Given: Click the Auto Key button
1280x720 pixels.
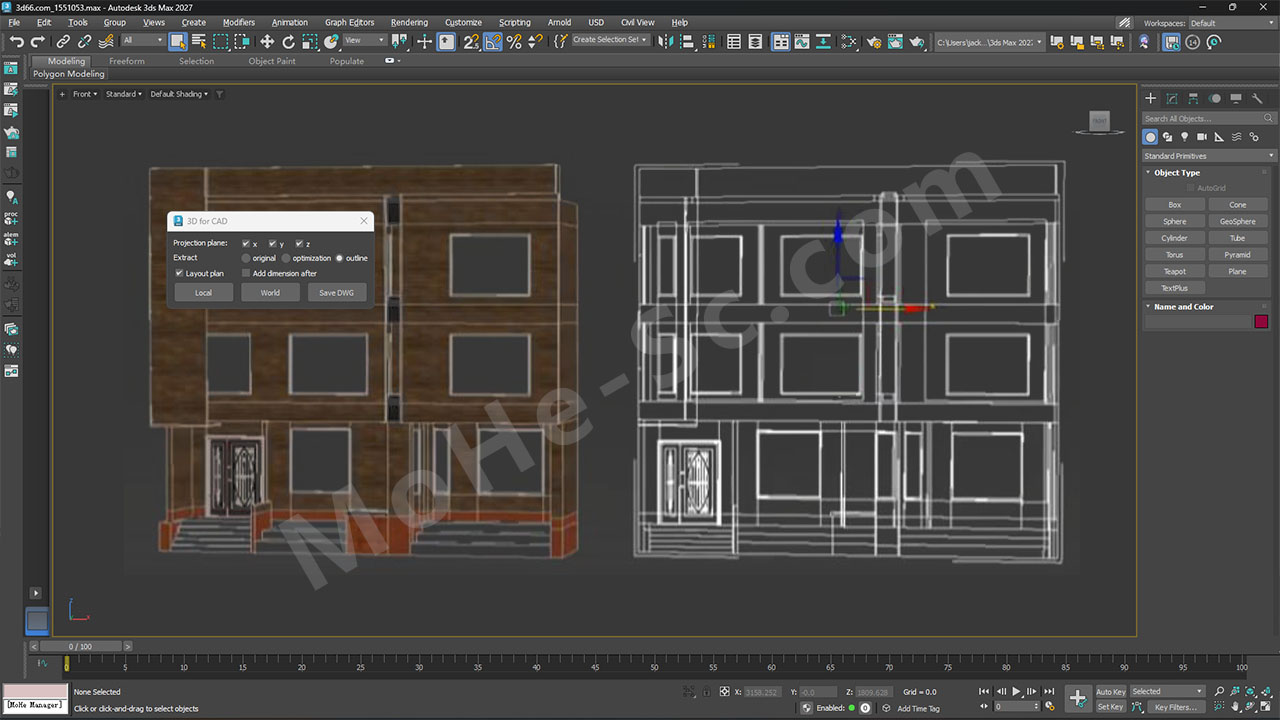Looking at the screenshot, I should coord(1111,691).
